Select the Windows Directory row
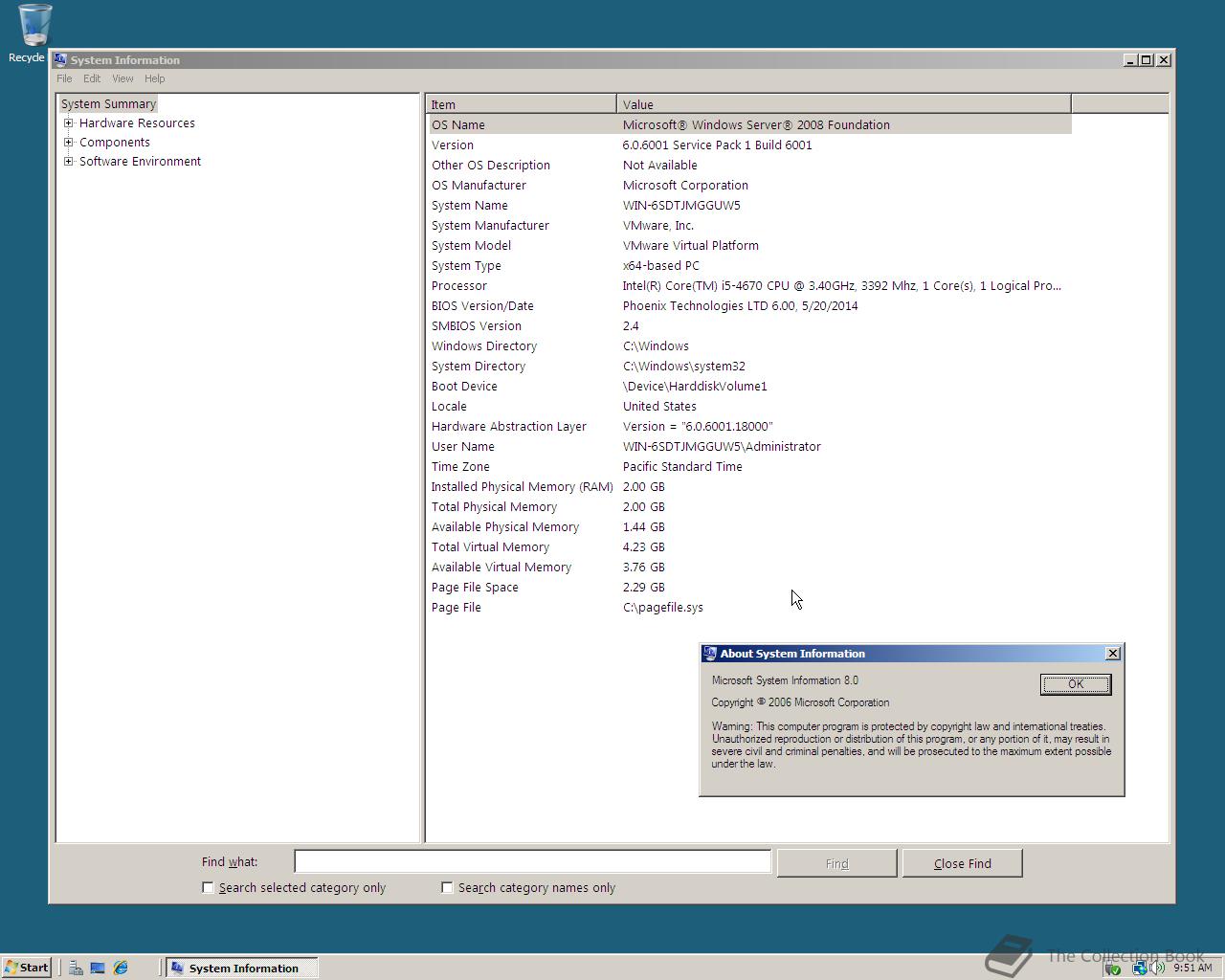This screenshot has height=980, width=1225. 749,345
